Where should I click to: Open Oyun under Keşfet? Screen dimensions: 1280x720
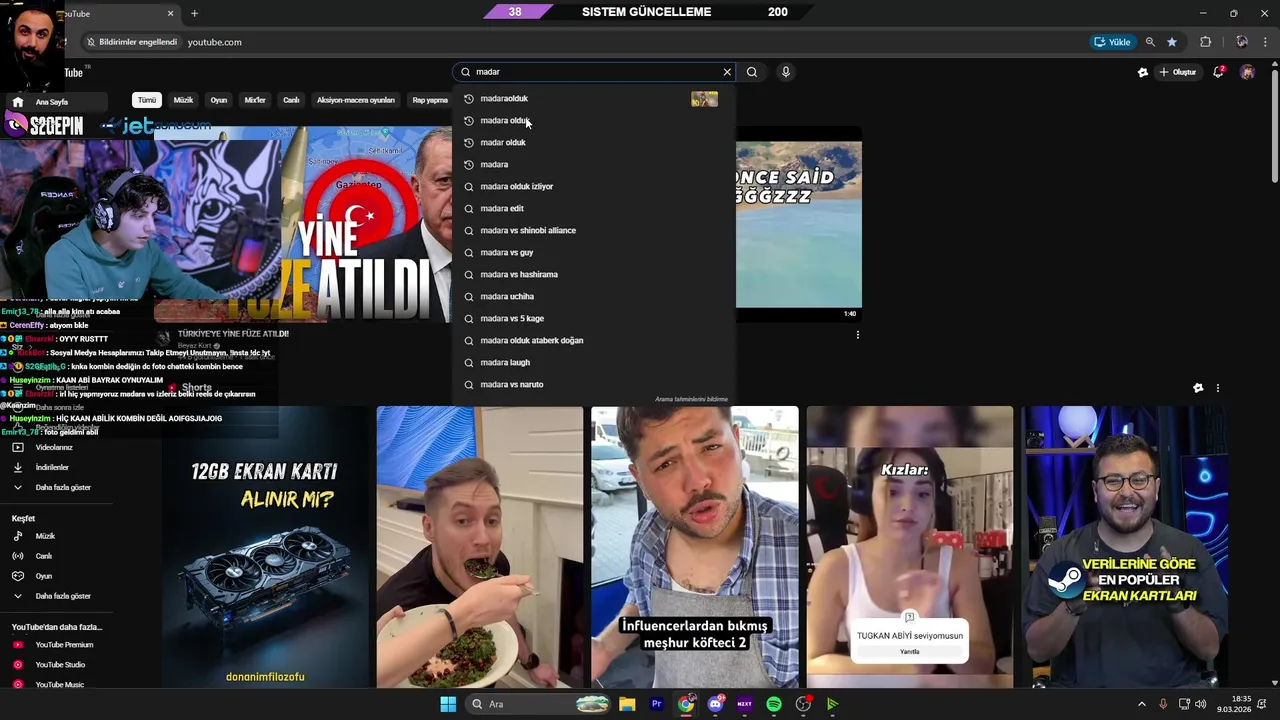click(44, 576)
